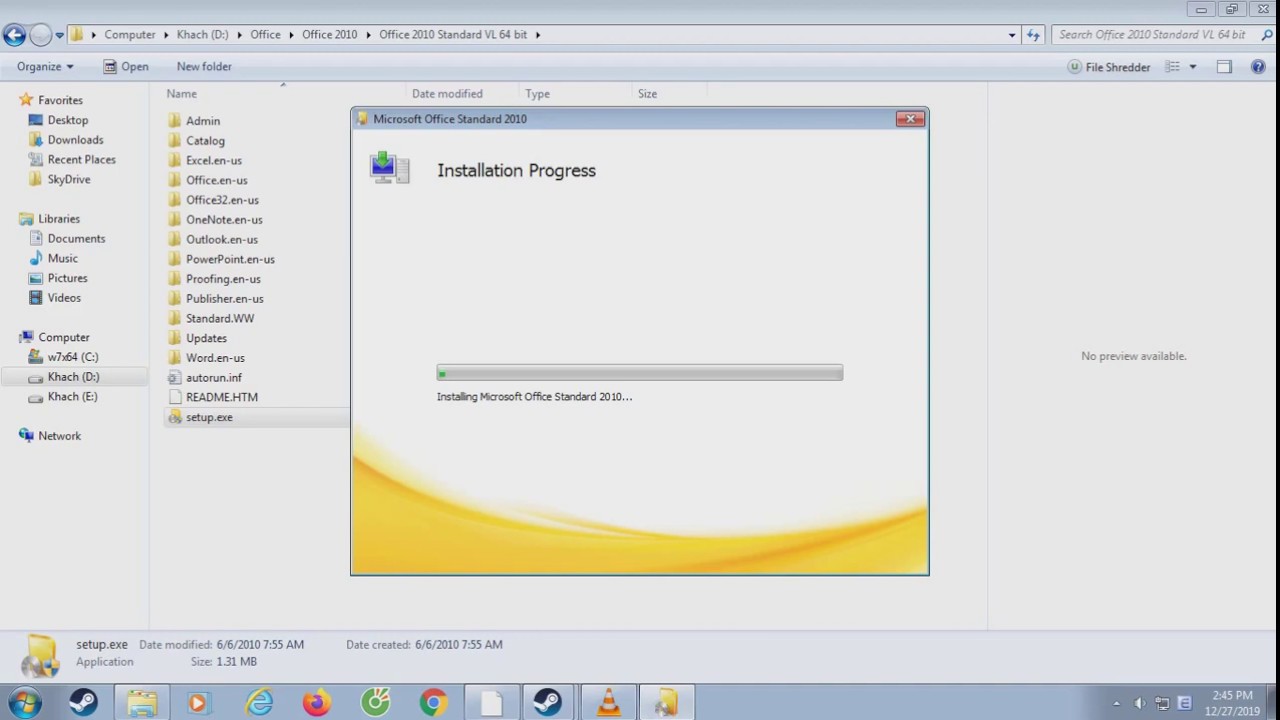Select the Khach (E:) drive

click(x=72, y=397)
